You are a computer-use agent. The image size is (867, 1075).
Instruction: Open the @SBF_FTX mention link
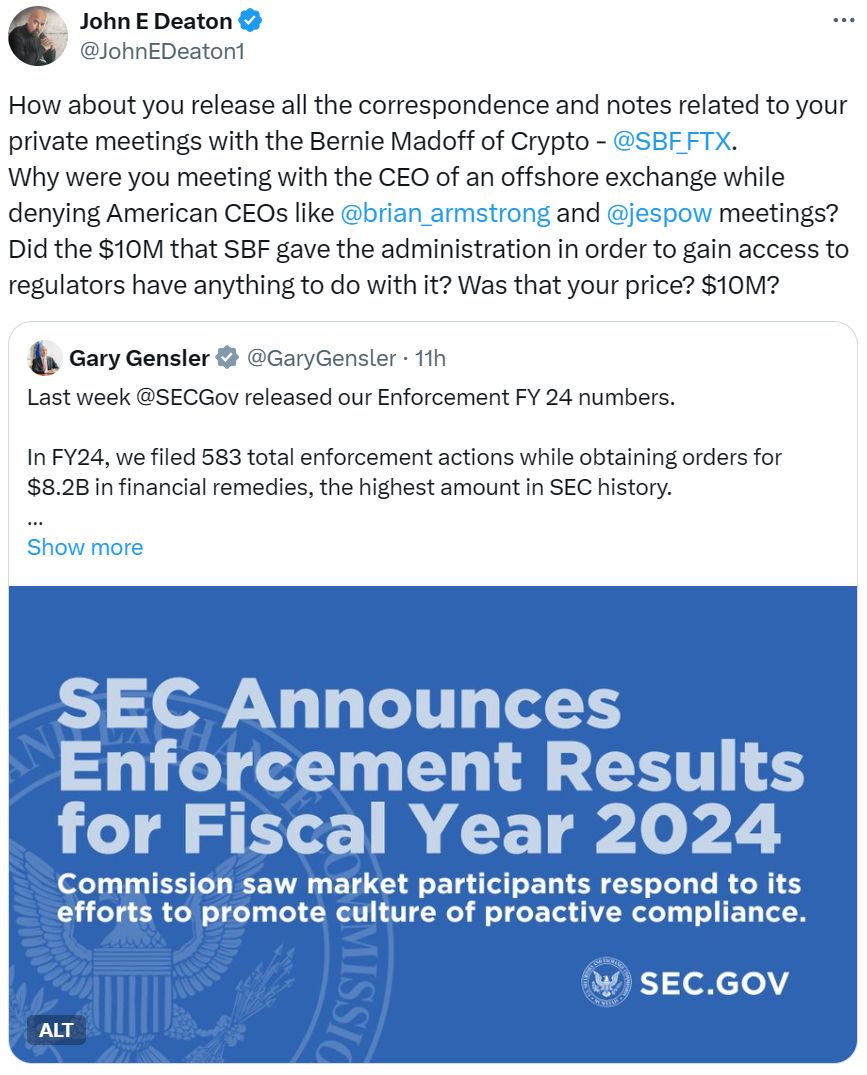[672, 141]
